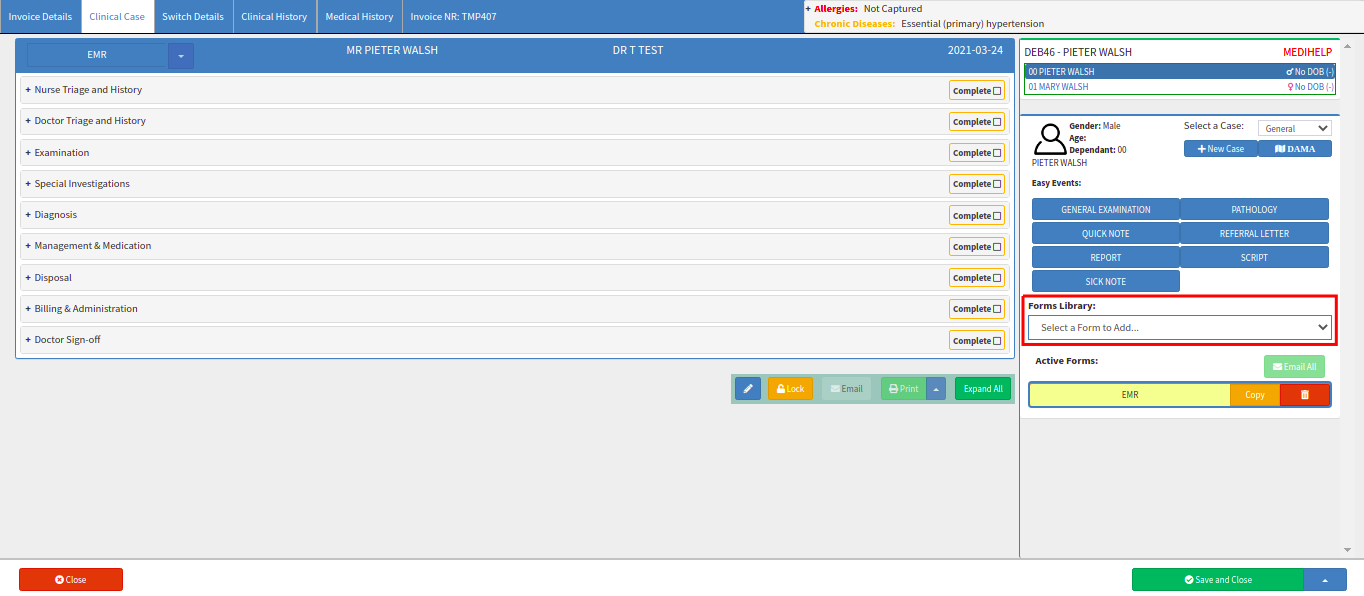The image size is (1364, 596).
Task: Tick Complete checkbox for Management & Medication
Action: (x=997, y=247)
